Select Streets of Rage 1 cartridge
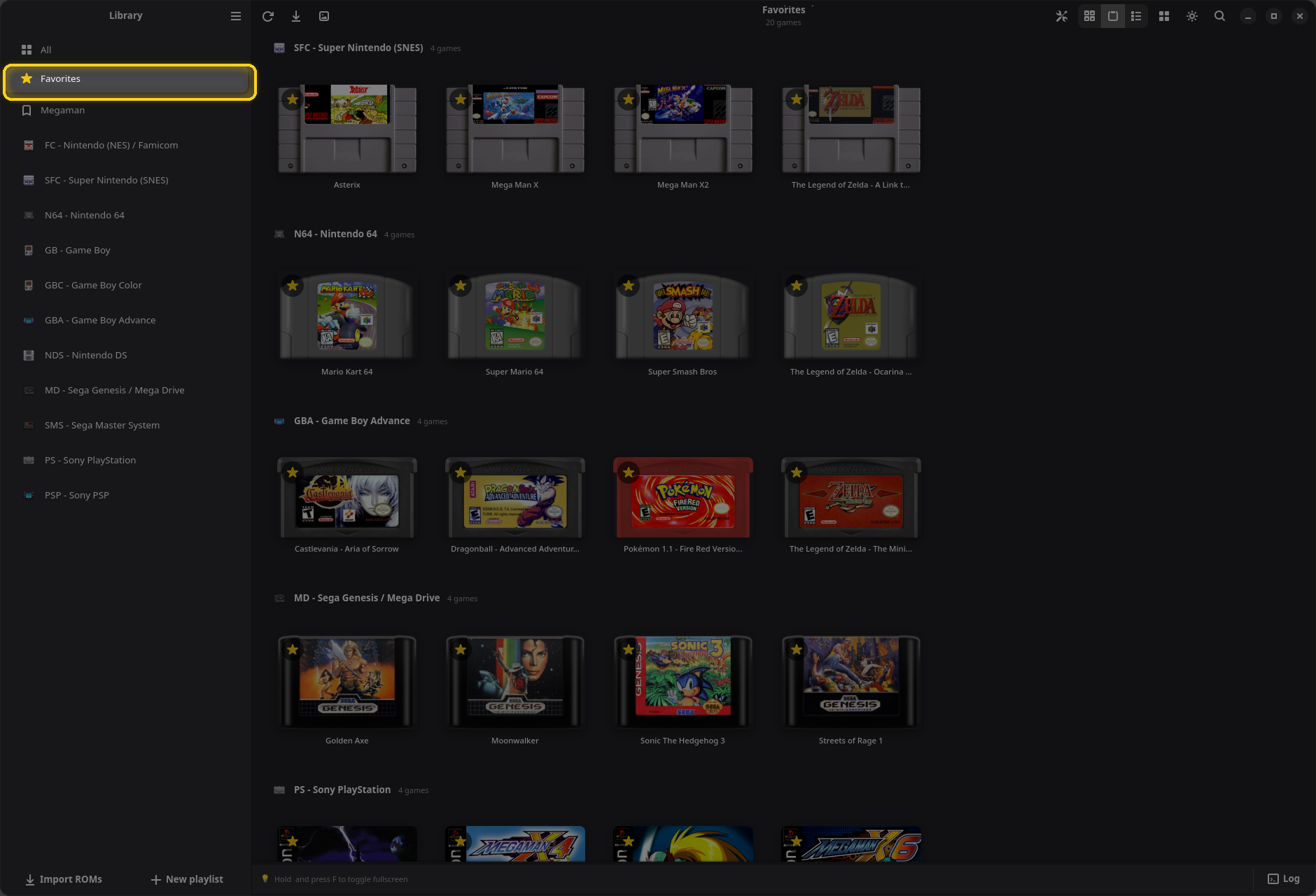This screenshot has height=896, width=1316. point(851,681)
